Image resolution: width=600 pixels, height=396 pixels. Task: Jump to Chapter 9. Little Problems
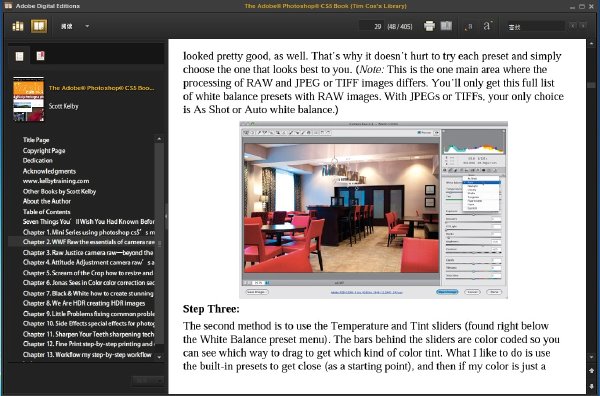(x=88, y=314)
